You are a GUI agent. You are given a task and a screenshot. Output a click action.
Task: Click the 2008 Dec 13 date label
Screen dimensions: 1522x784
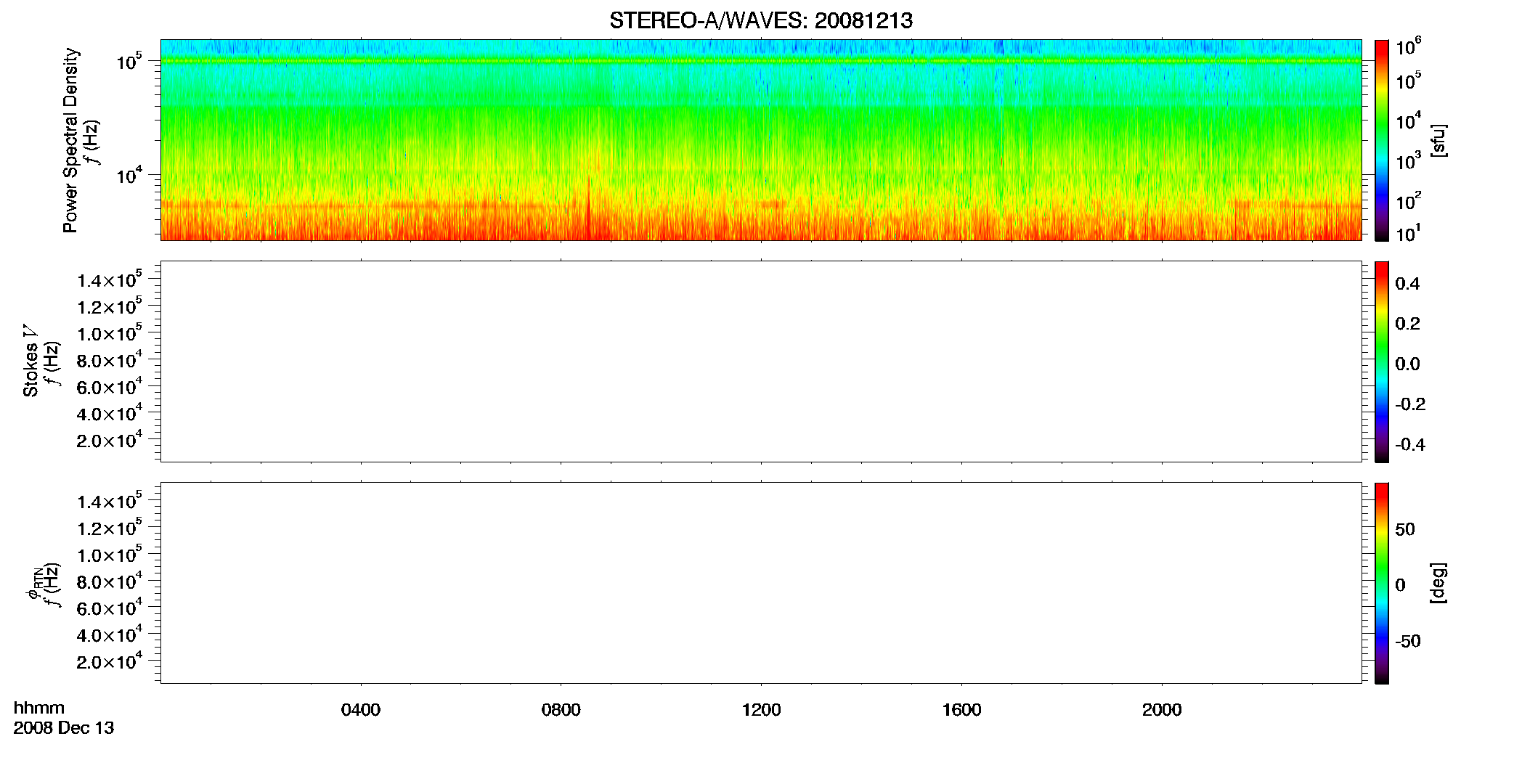64,728
